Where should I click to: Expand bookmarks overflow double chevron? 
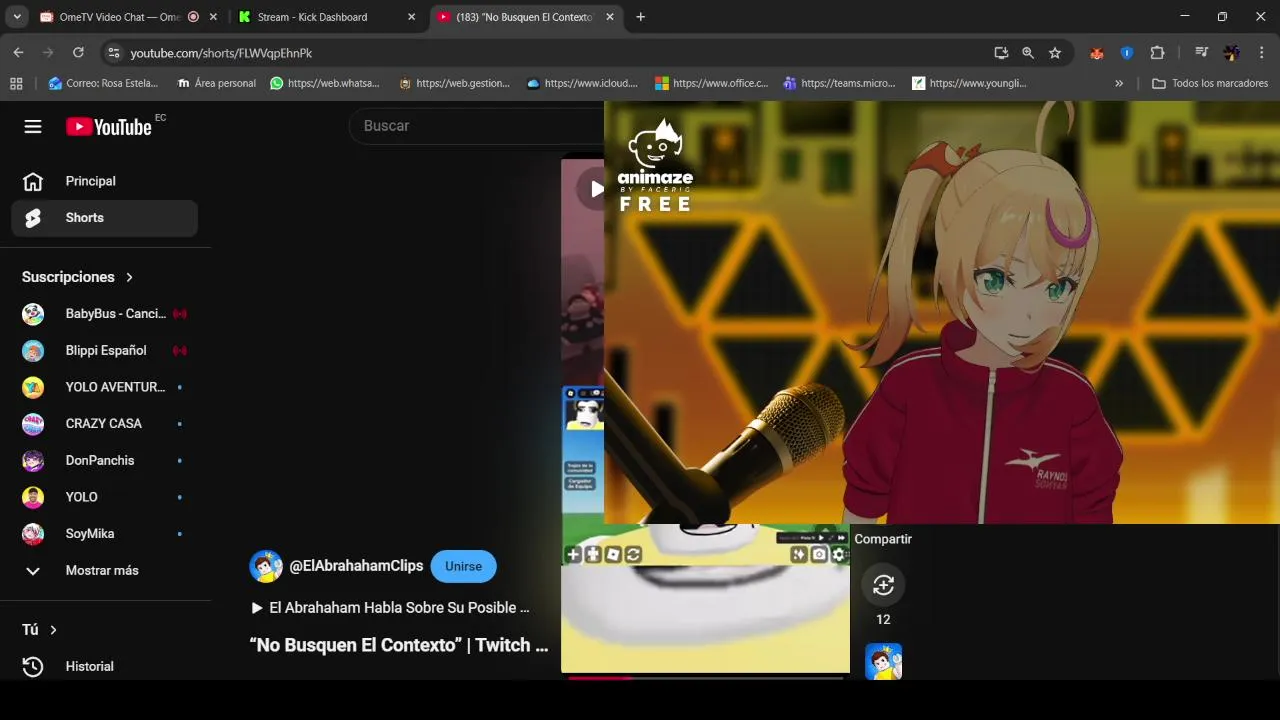[1119, 83]
